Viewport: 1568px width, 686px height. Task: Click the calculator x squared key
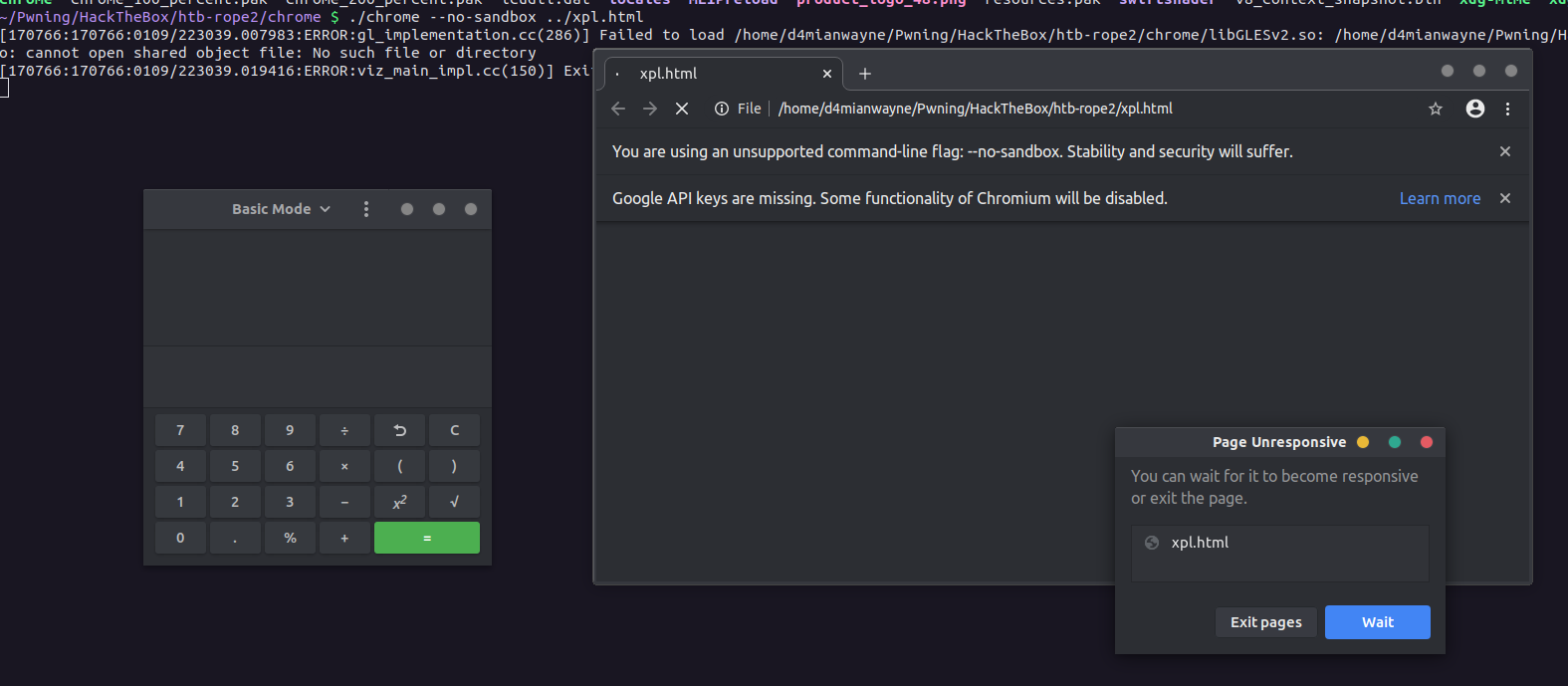[x=399, y=502]
